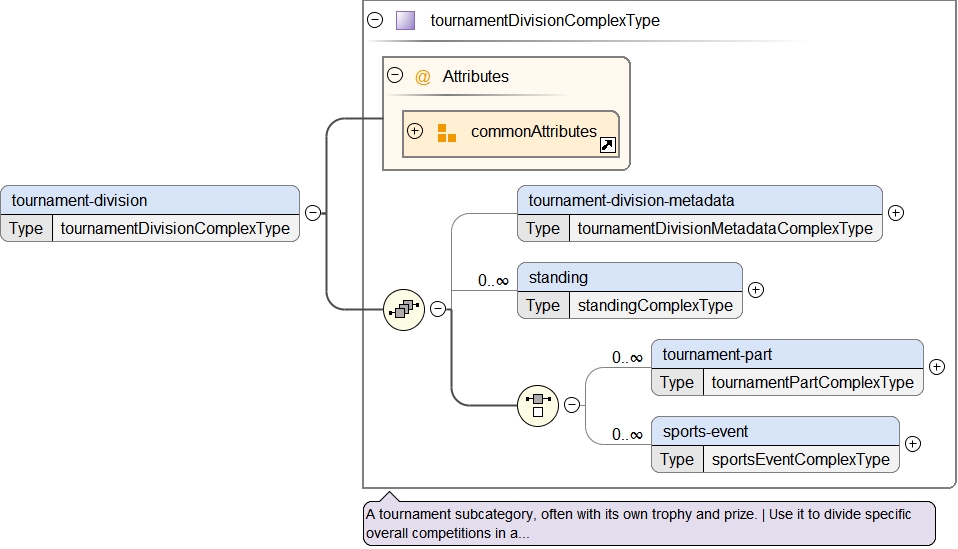Collapse the choice compositor children
The width and height of the screenshot is (958, 549).
click(x=571, y=405)
